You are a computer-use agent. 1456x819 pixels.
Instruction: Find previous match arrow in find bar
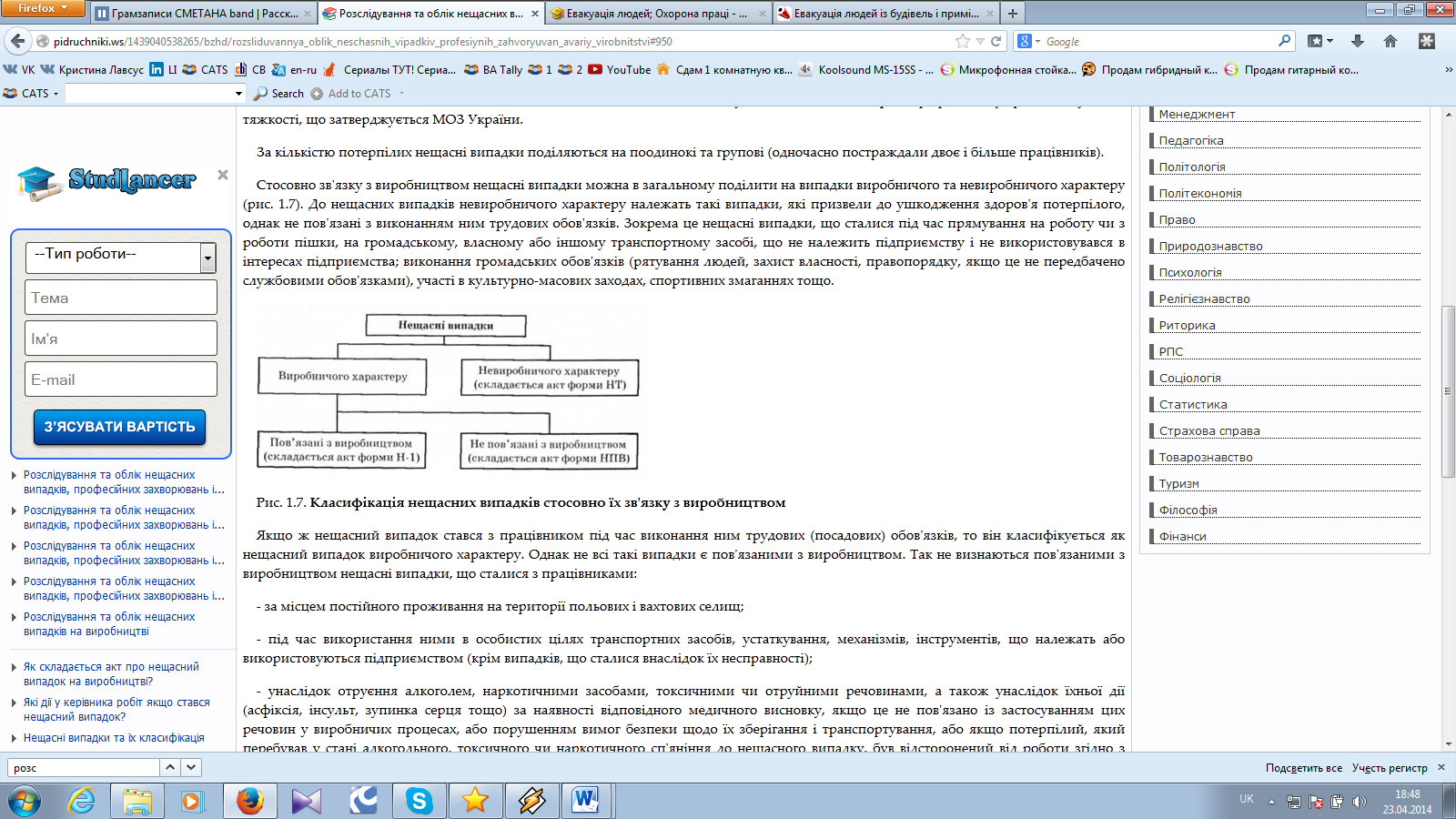pyautogui.click(x=170, y=767)
